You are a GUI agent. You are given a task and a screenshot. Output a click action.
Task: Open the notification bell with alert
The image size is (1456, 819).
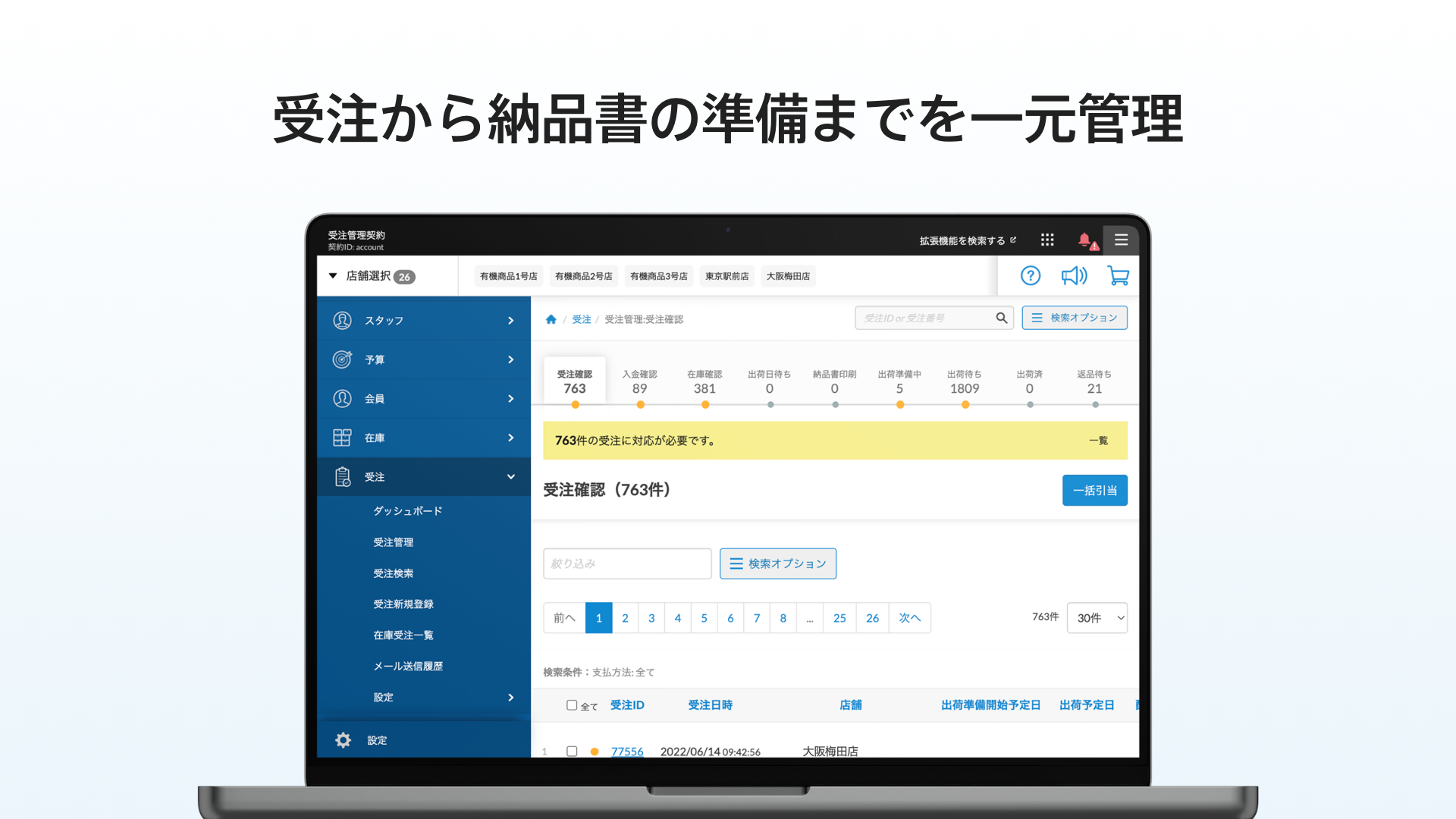[x=1086, y=240]
